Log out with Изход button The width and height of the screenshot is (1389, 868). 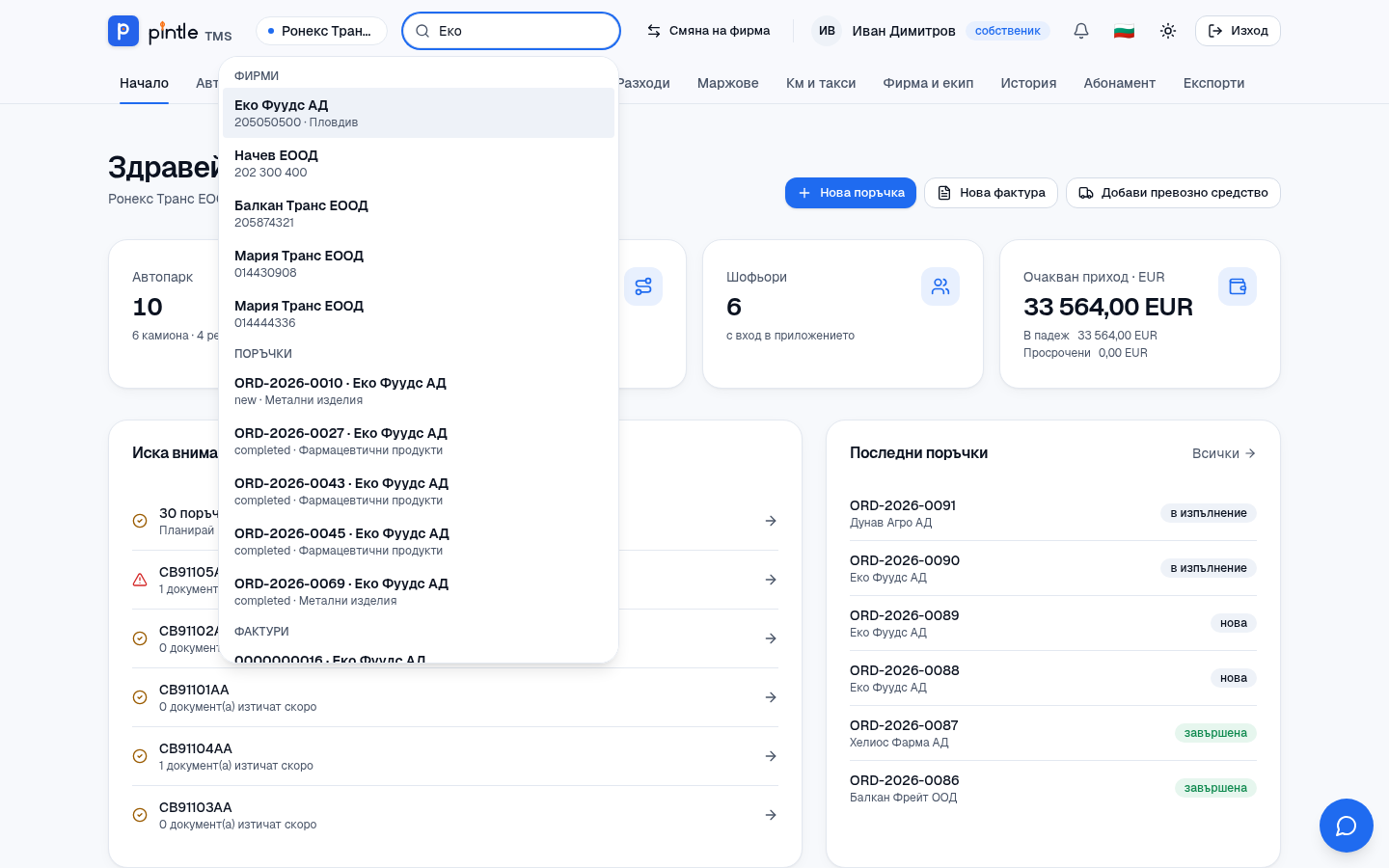click(x=1238, y=31)
